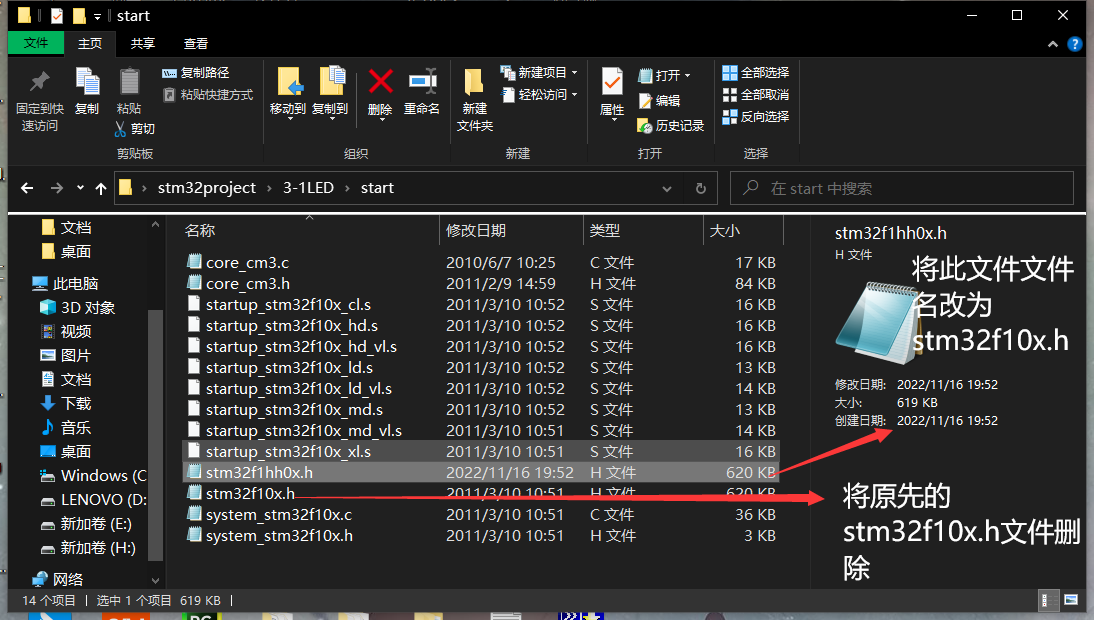Image resolution: width=1094 pixels, height=620 pixels.
Task: Select the file stm32f10x.h in list
Action: pyautogui.click(x=250, y=494)
